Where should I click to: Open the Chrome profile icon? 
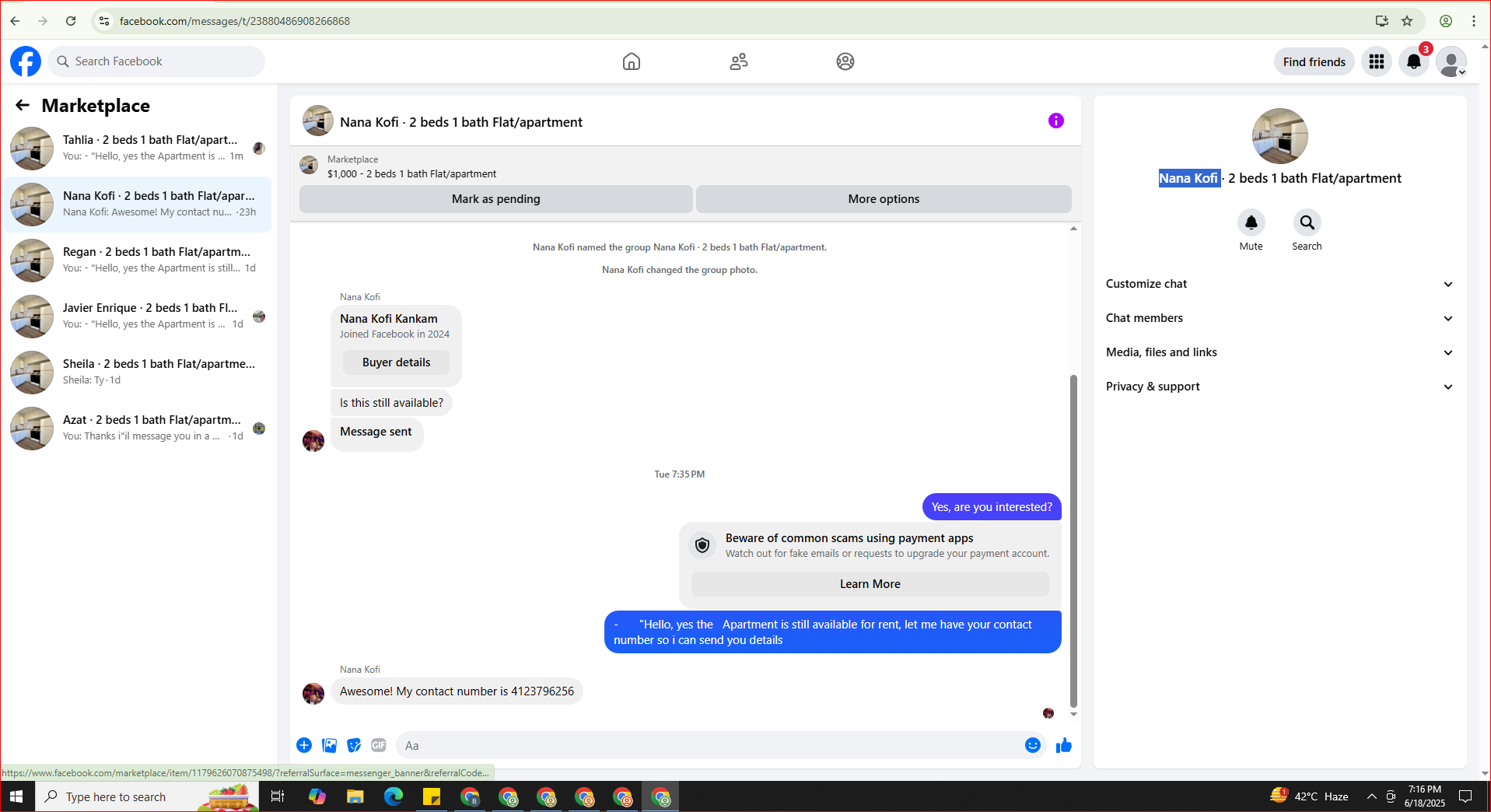(1446, 21)
